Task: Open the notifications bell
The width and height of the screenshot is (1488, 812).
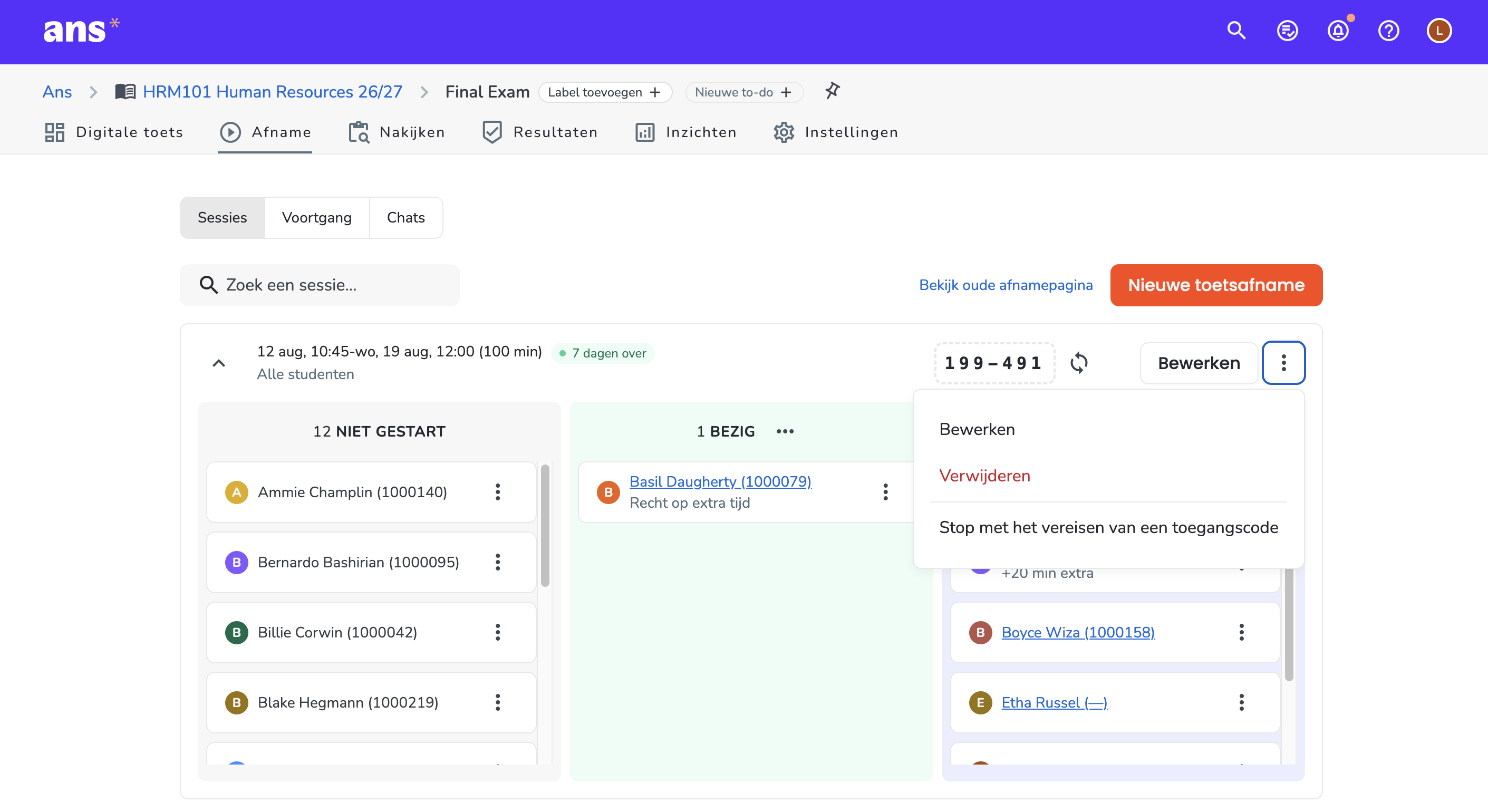Action: click(x=1338, y=31)
